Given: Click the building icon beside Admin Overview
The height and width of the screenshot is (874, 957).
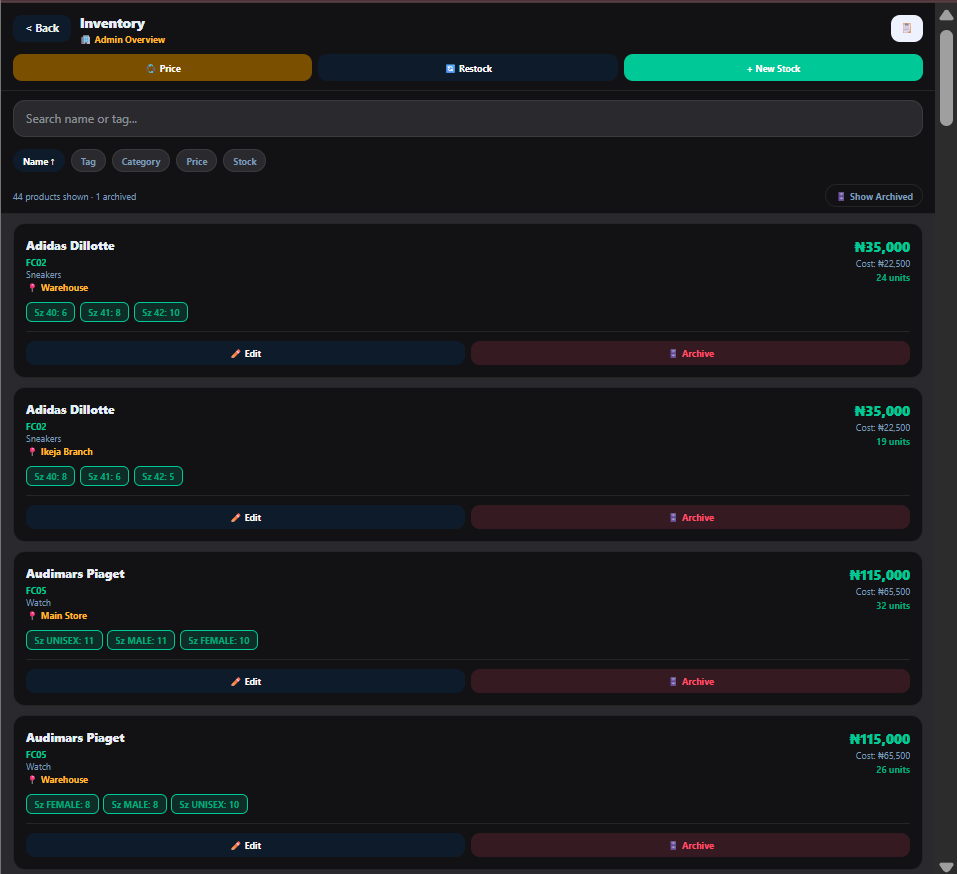Looking at the screenshot, I should coord(85,40).
